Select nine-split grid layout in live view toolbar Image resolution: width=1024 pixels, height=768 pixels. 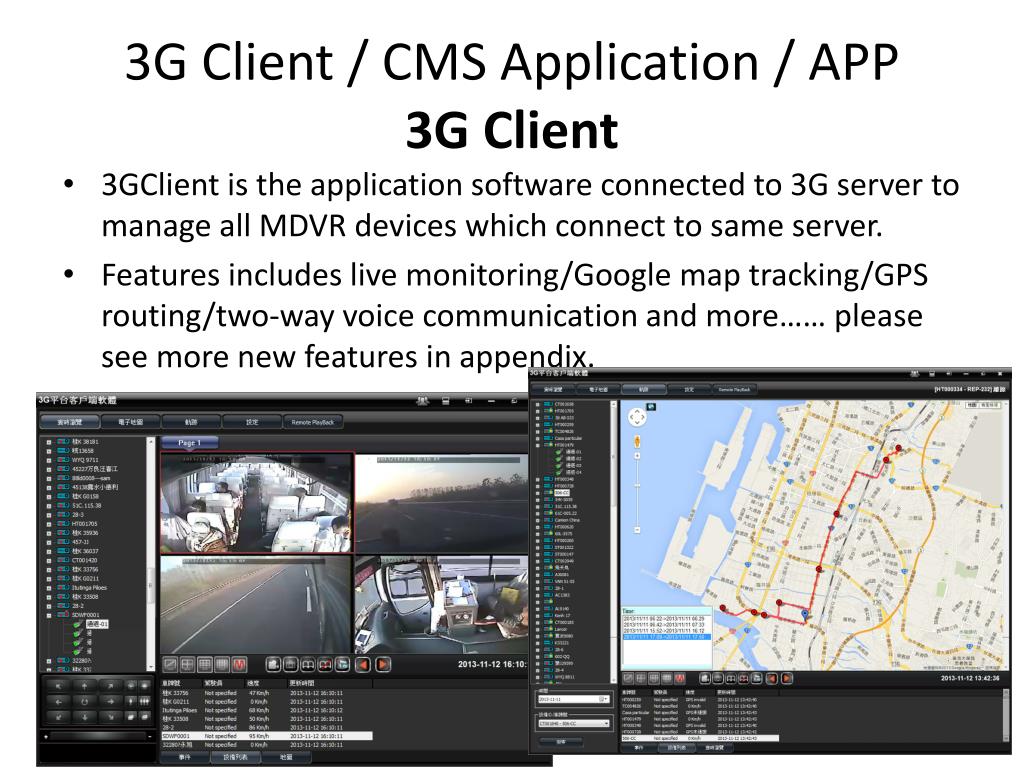tap(204, 665)
